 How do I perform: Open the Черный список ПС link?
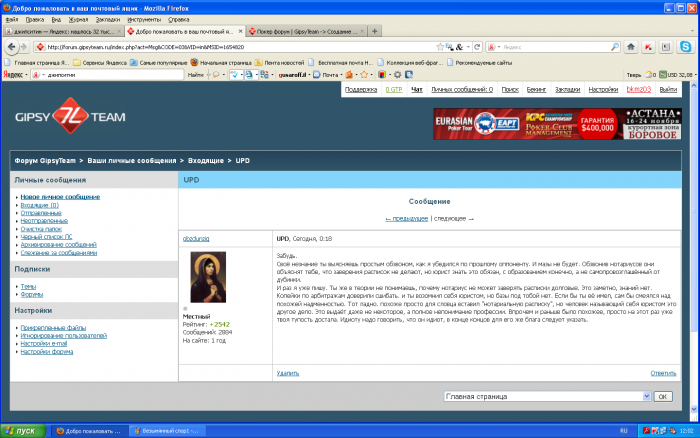[46, 237]
